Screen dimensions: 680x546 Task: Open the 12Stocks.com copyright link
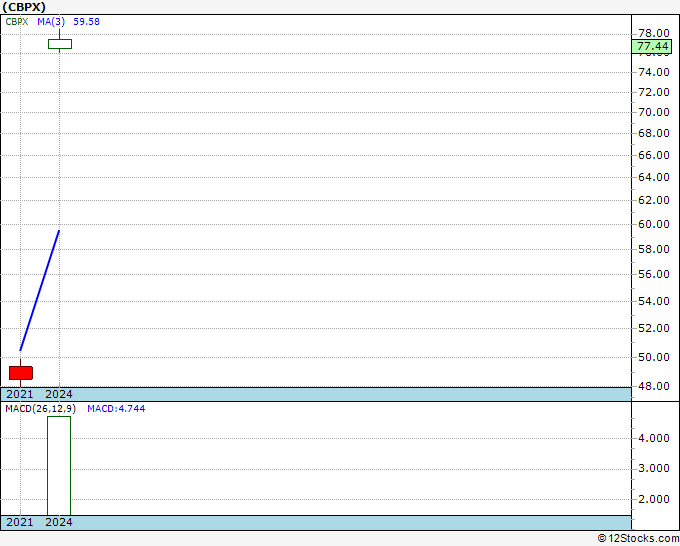point(638,538)
